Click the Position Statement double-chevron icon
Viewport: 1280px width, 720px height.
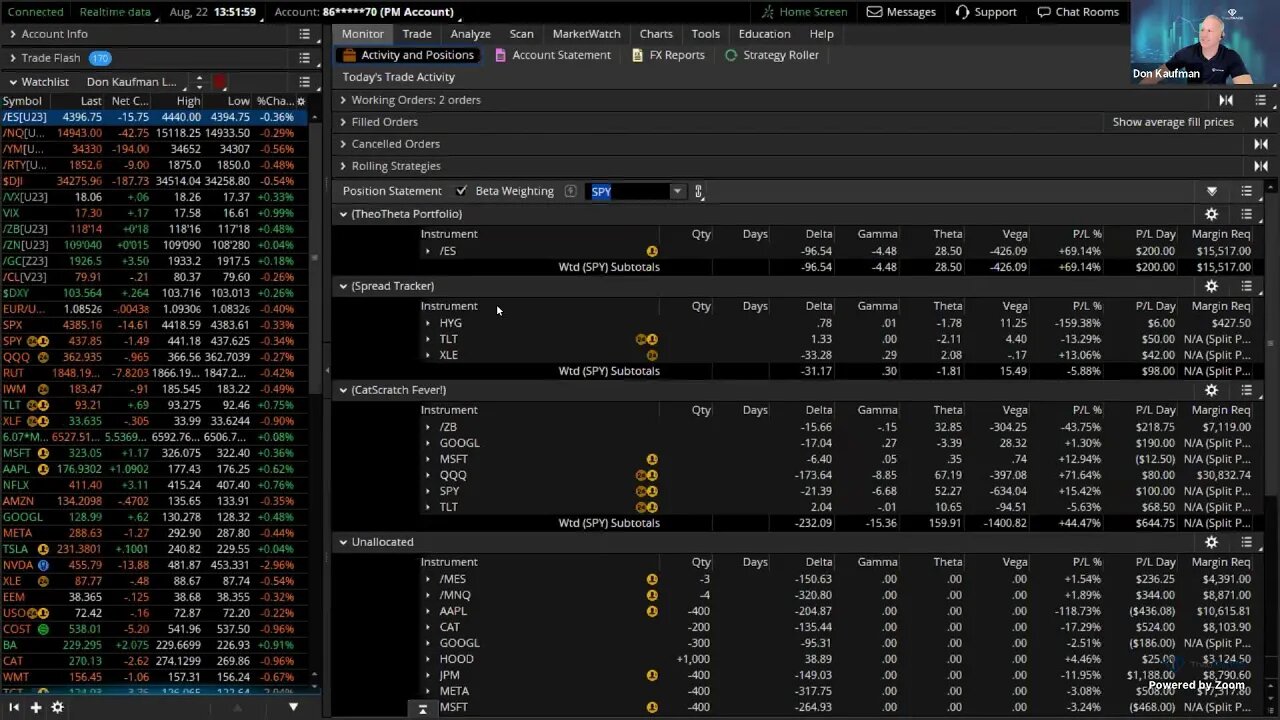tap(1212, 191)
